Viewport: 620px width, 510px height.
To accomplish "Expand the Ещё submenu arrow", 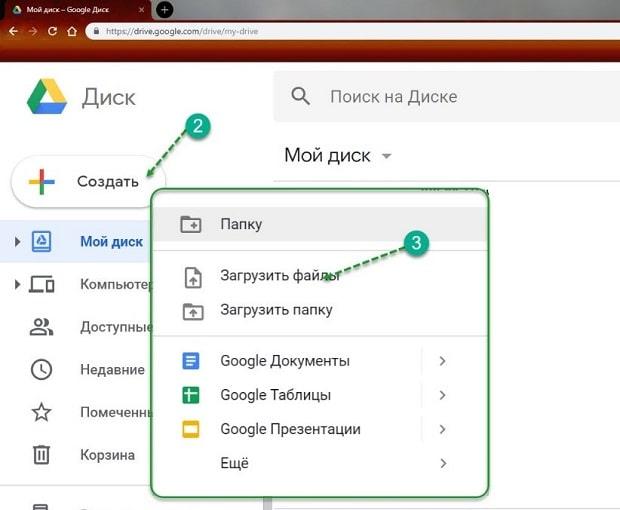I will 442,463.
